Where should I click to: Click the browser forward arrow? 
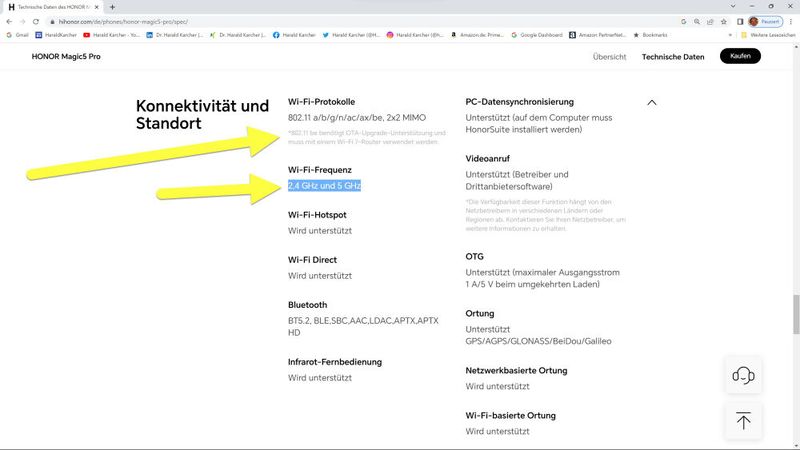[x=22, y=21]
